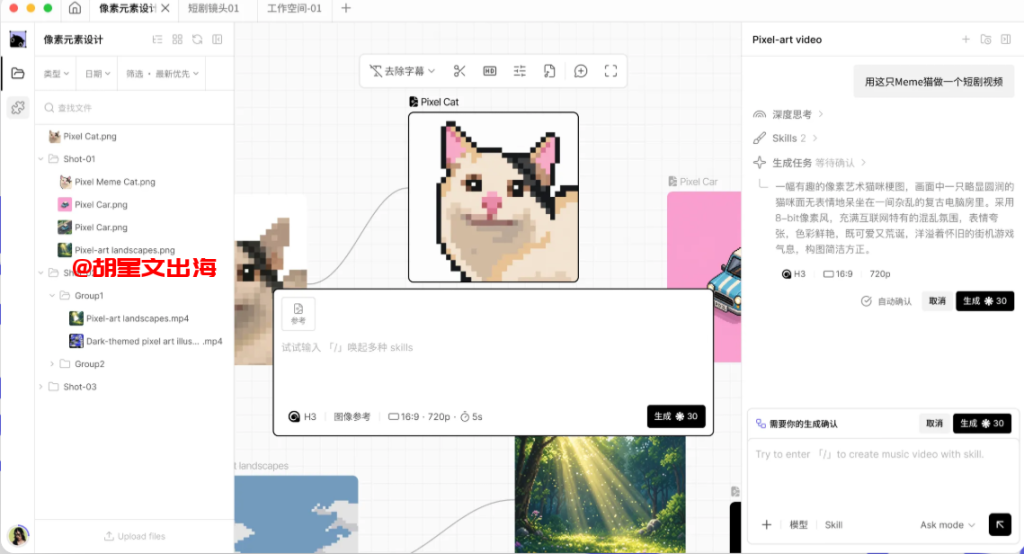This screenshot has width=1024, height=554.
Task: Close the 像素元素设计 tab
Action: coord(165,8)
